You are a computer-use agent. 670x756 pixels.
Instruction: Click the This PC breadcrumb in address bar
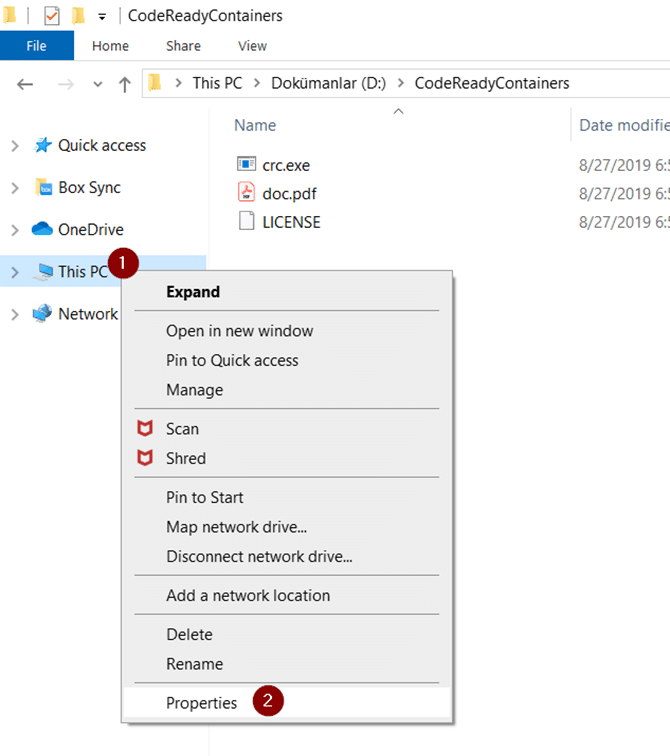(x=217, y=83)
